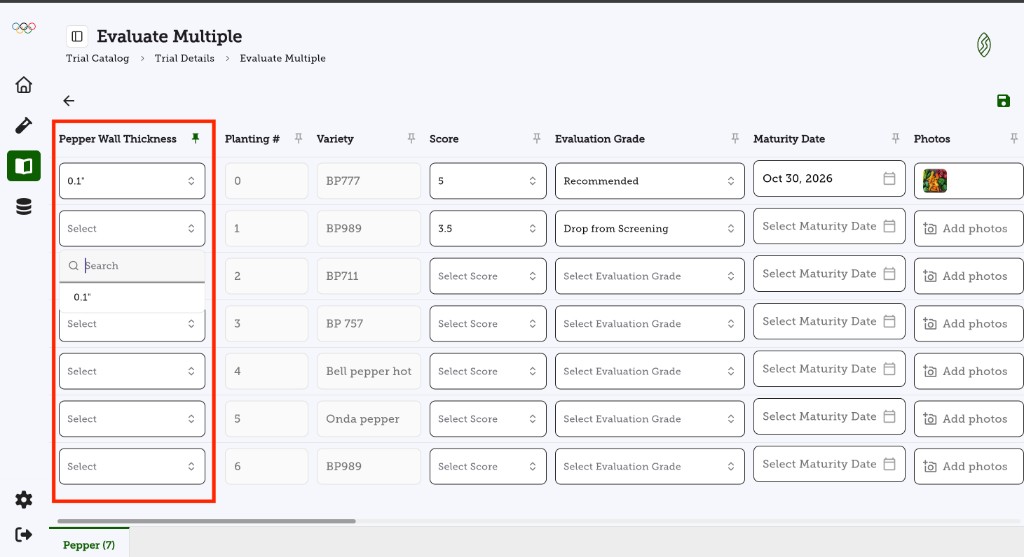The width and height of the screenshot is (1024, 557).
Task: Open the test tube trials icon in sidebar
Action: click(x=24, y=125)
